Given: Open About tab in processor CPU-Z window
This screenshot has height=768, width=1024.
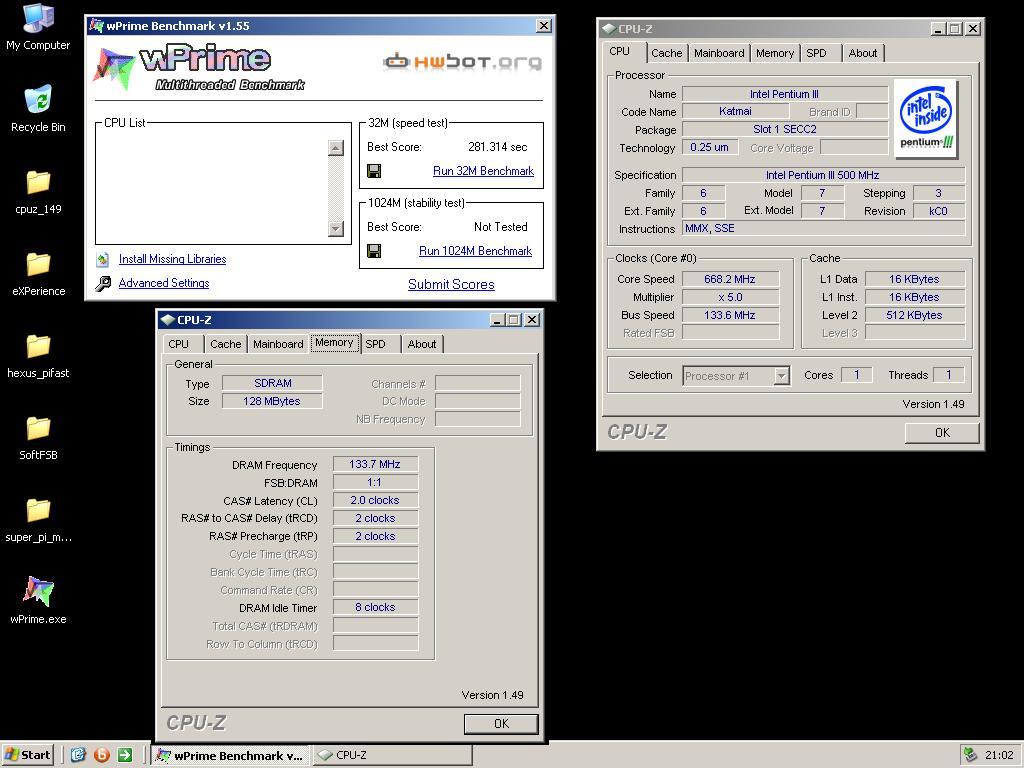Looking at the screenshot, I should coord(863,53).
